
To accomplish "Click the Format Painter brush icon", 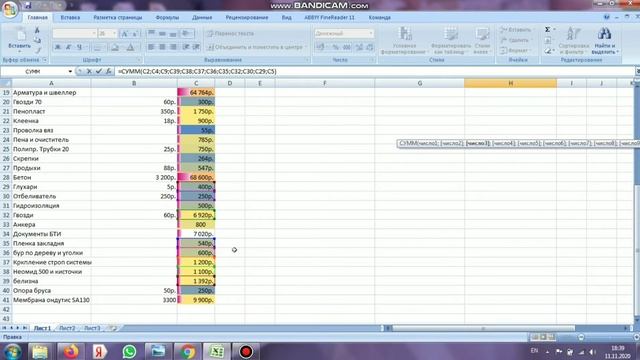I will click(x=37, y=50).
